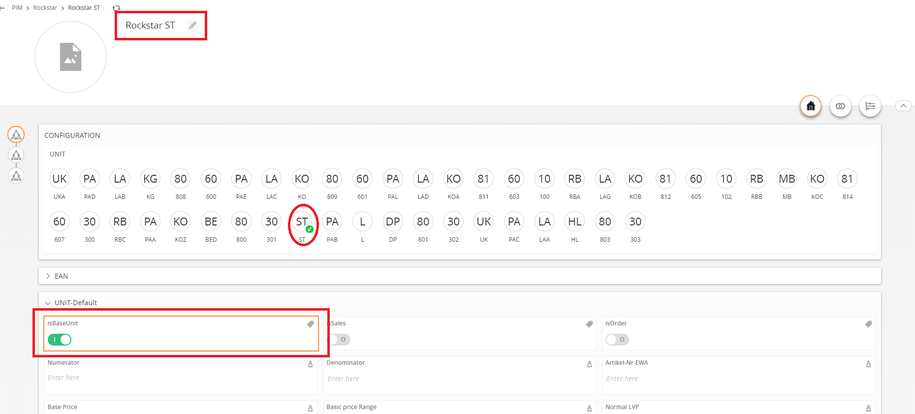Select the L unit
This screenshot has width=915, height=414.
tap(362, 222)
